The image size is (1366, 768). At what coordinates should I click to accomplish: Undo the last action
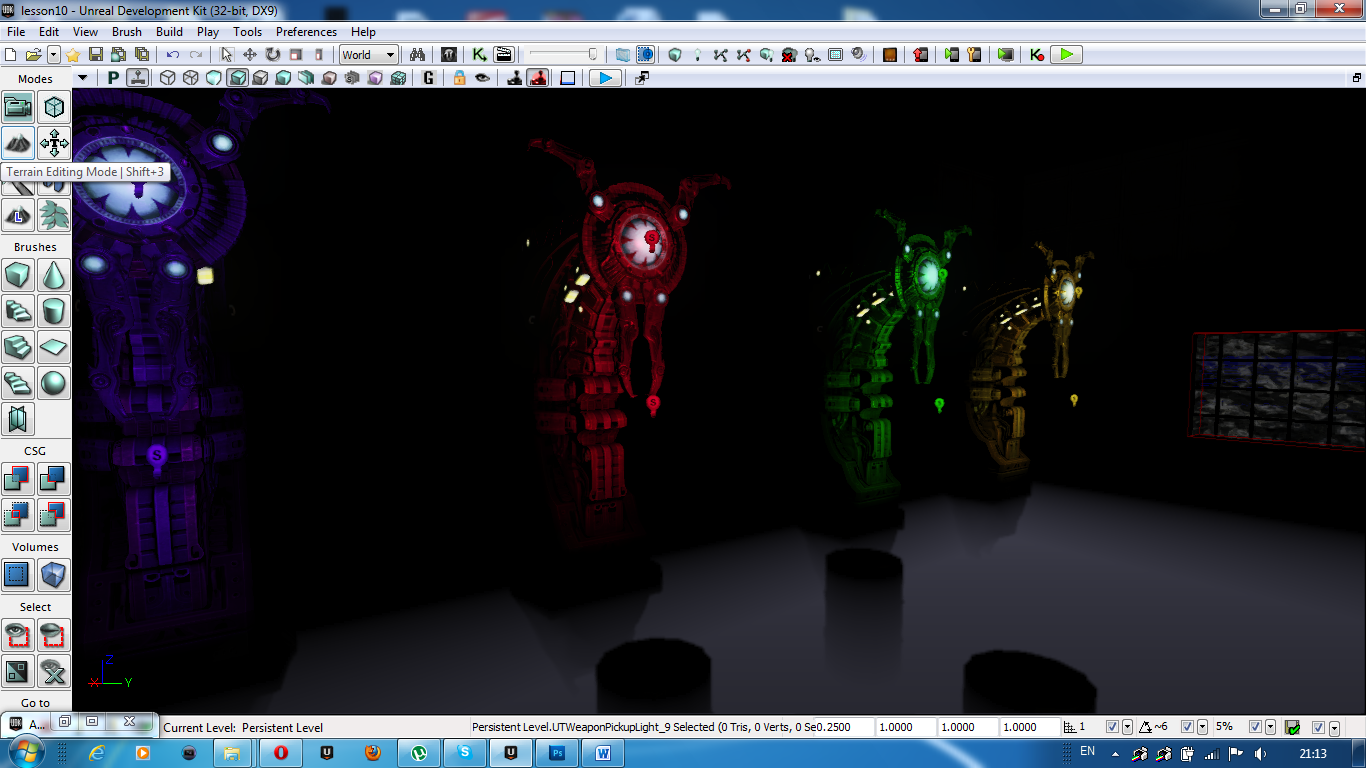[173, 55]
